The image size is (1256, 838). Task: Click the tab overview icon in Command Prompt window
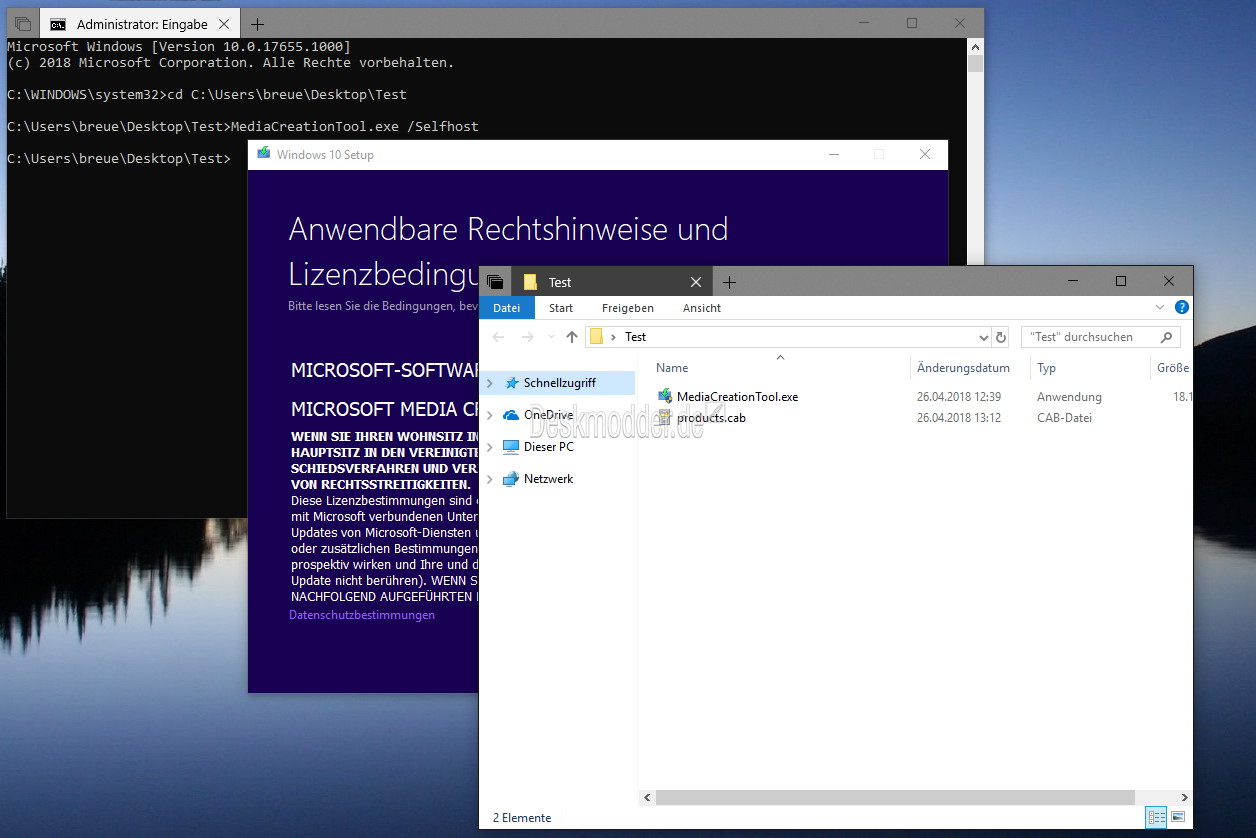pos(23,24)
